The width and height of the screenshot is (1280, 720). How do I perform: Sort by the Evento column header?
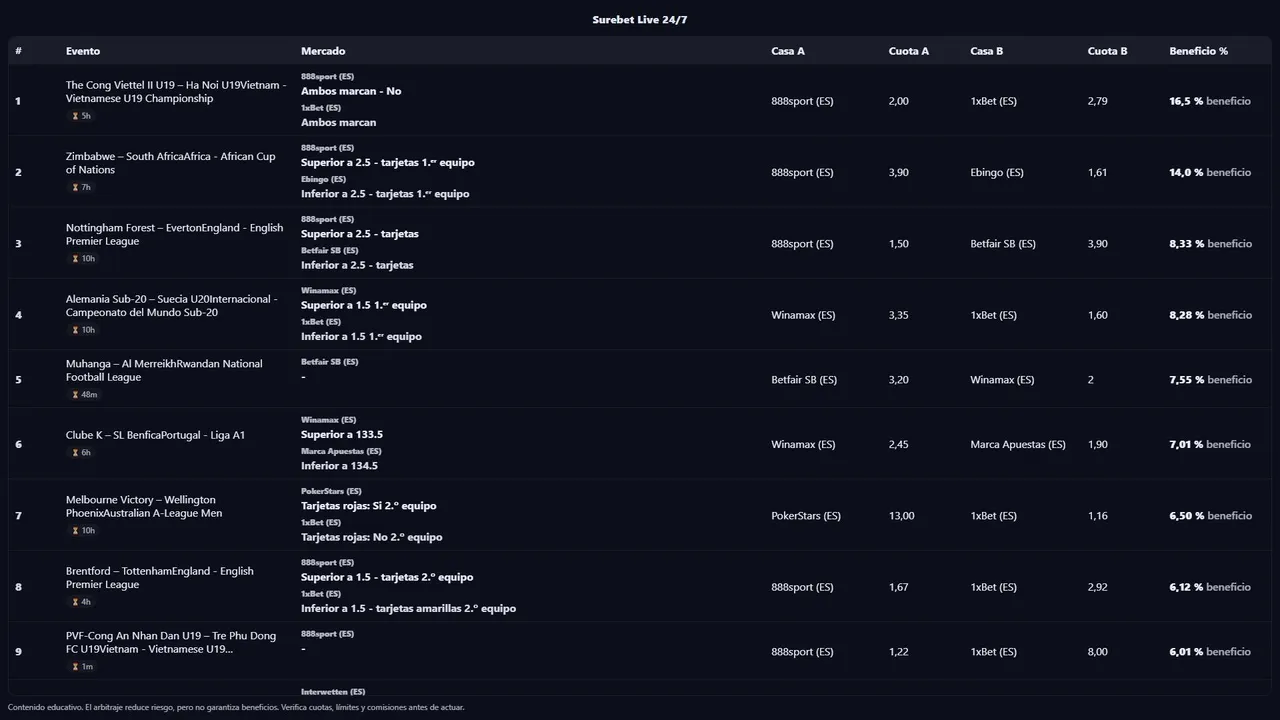(x=83, y=51)
